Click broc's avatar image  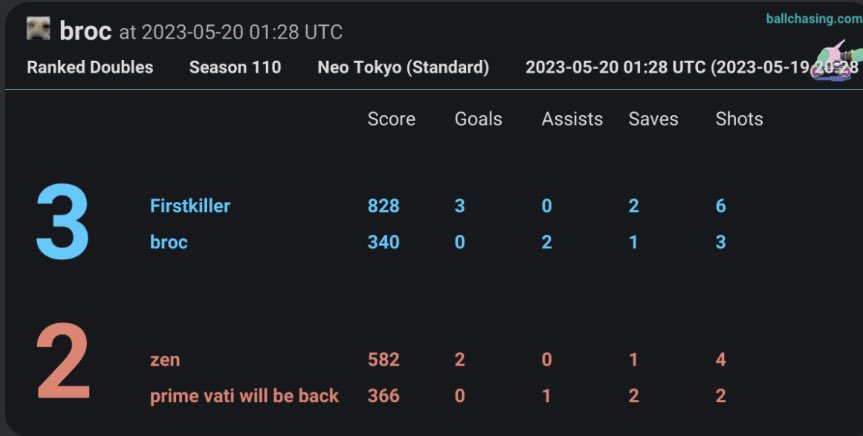click(38, 28)
